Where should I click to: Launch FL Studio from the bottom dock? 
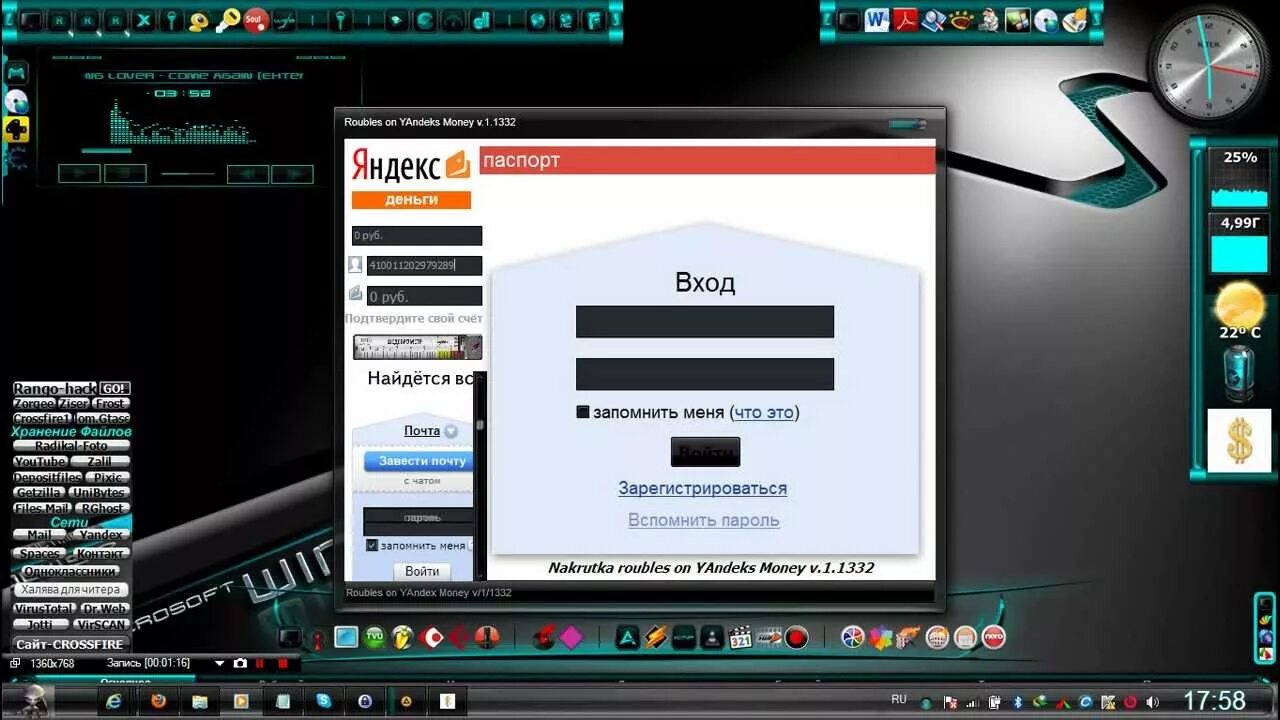pyautogui.click(x=402, y=636)
